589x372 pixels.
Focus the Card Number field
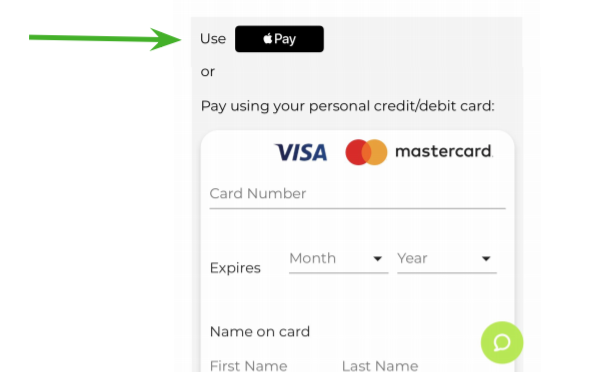click(358, 194)
